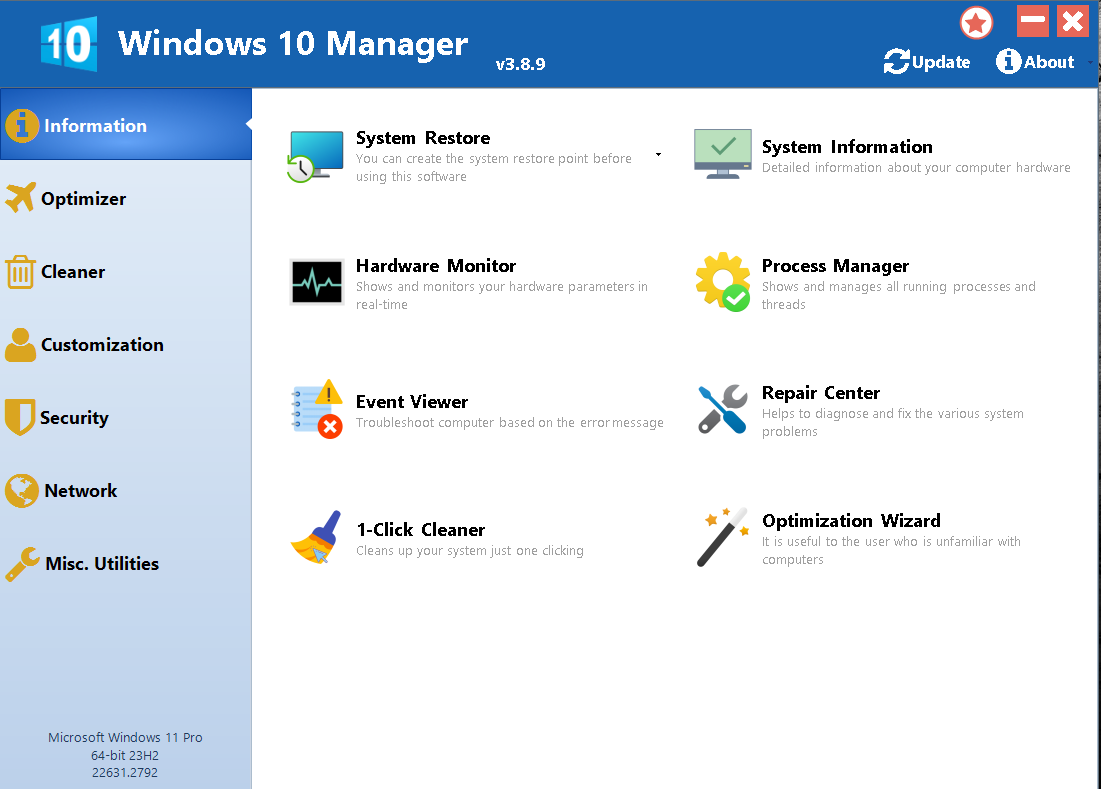Viewport: 1101px width, 789px height.
Task: Click the v3.8.9 version text
Action: pos(520,64)
